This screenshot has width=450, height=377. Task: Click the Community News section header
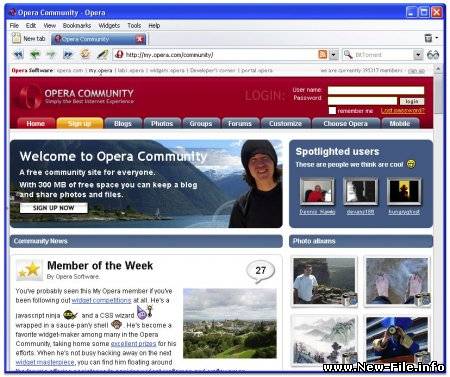pos(146,241)
